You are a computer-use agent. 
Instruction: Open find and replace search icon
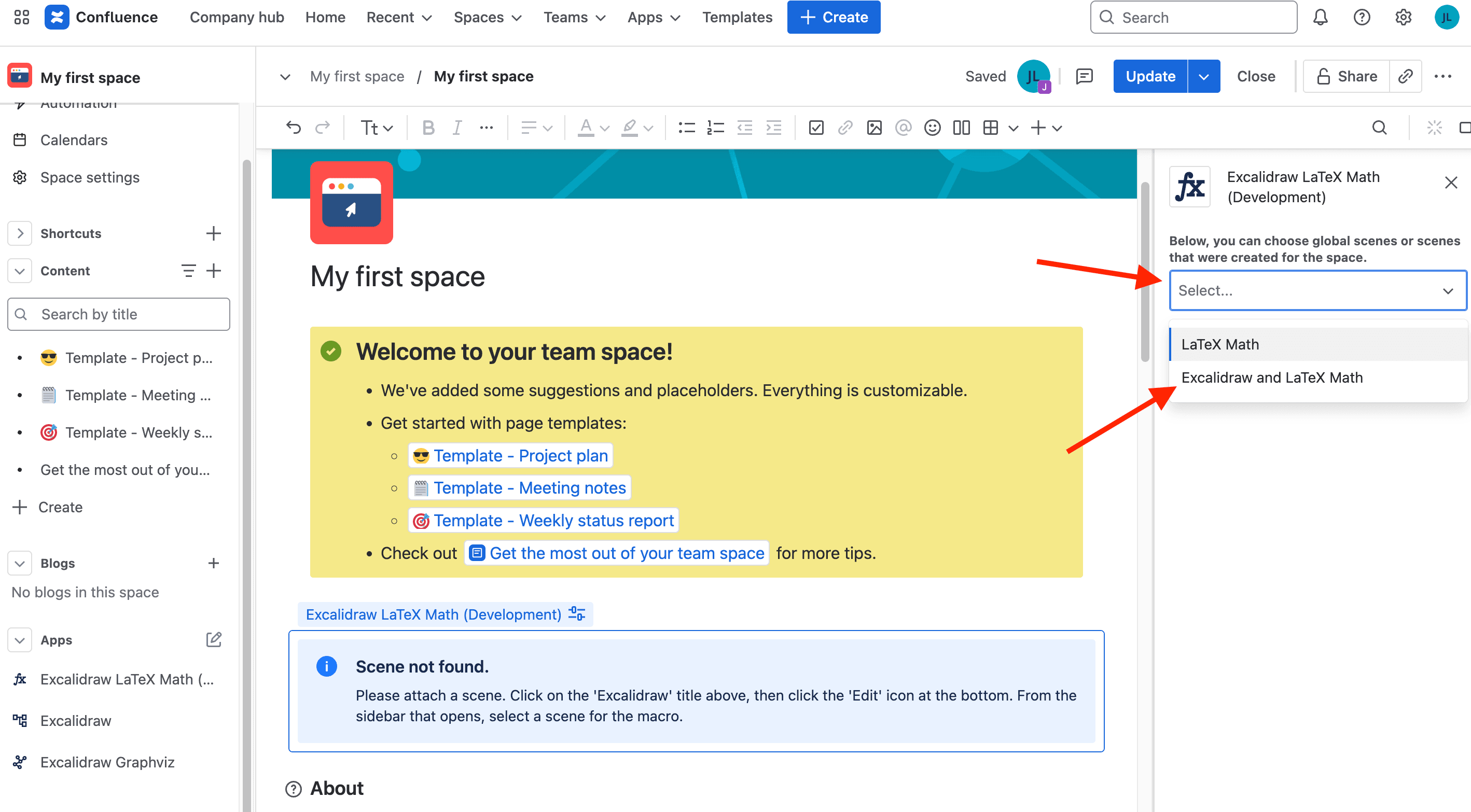tap(1379, 128)
